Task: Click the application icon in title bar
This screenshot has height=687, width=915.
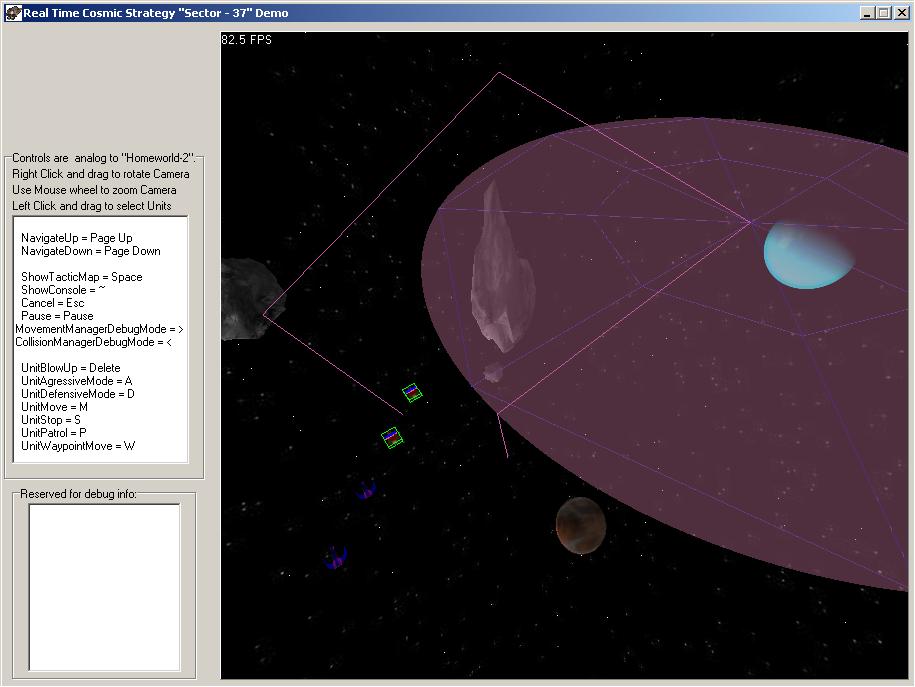Action: click(13, 13)
